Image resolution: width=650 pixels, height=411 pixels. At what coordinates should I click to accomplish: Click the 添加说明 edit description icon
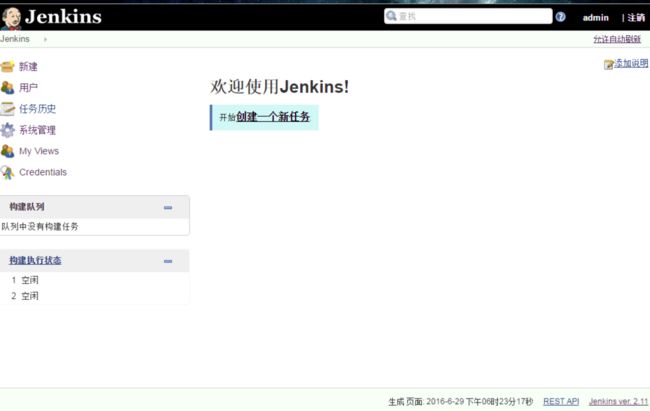(609, 64)
